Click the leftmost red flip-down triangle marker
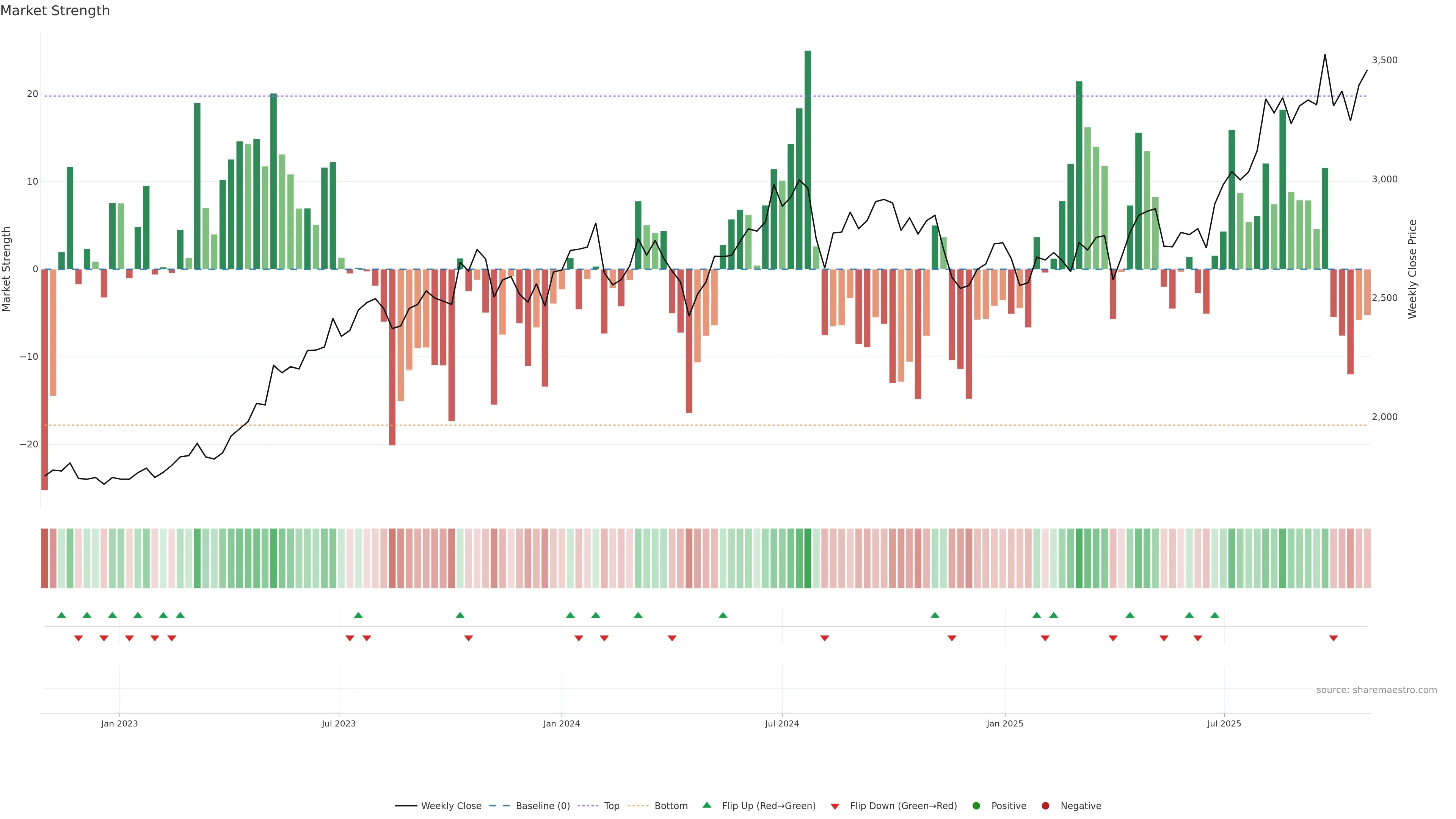1456x819 pixels. coord(78,638)
